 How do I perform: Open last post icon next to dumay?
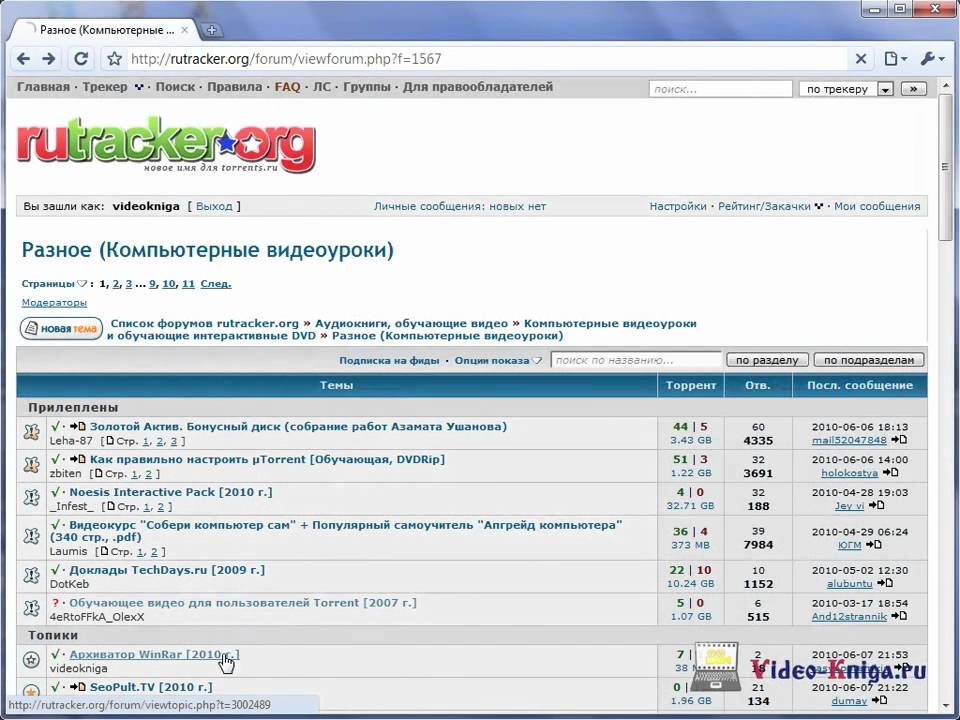[x=879, y=700]
